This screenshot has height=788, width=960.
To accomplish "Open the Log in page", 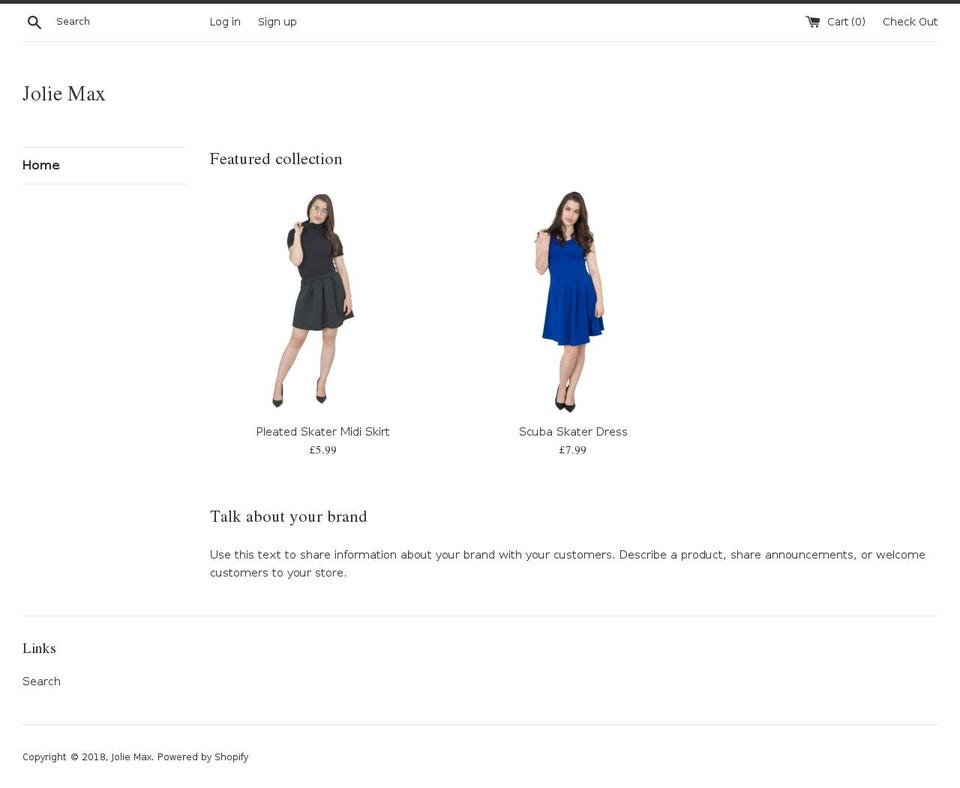I will tap(225, 22).
